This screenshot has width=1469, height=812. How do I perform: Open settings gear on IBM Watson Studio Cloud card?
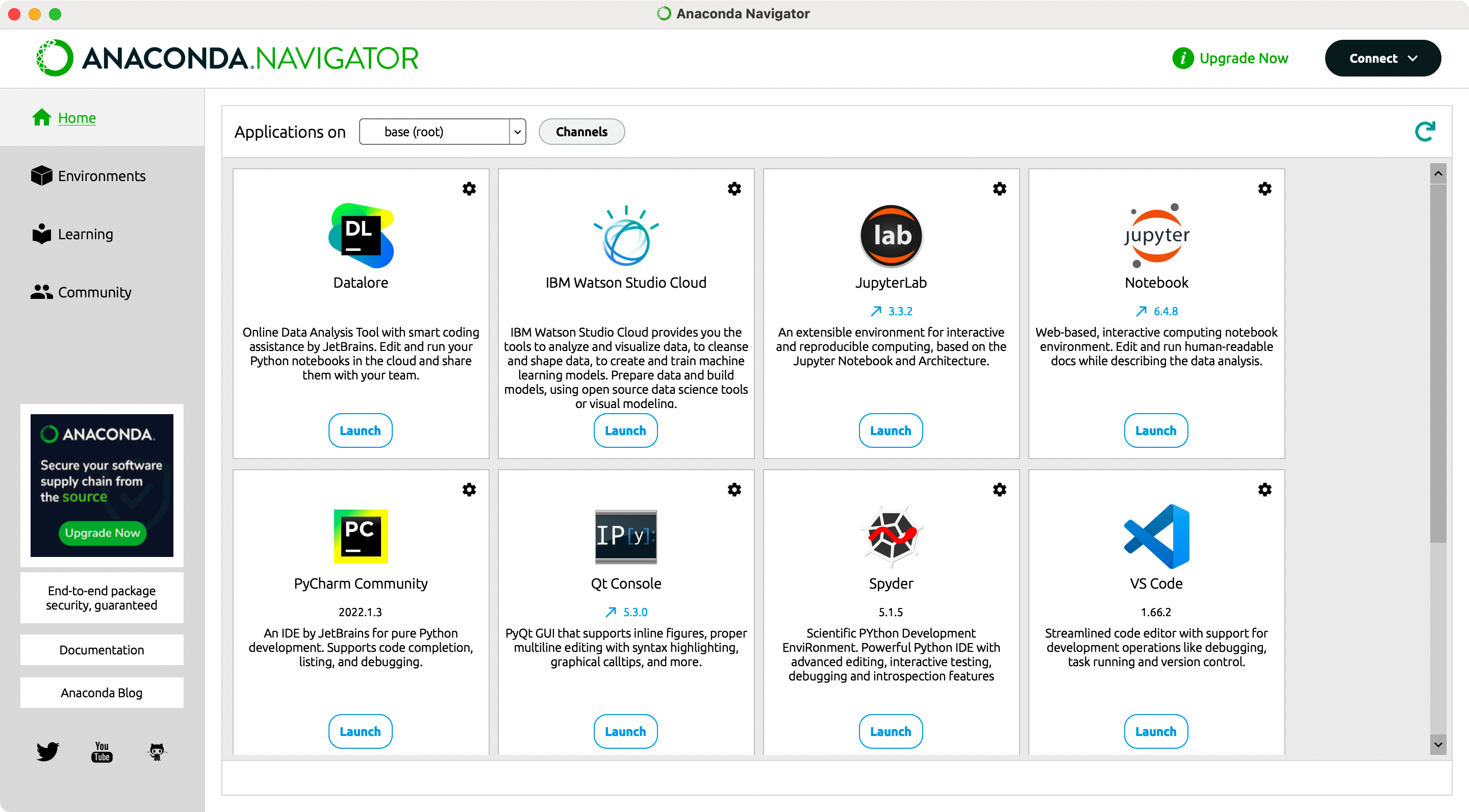pyautogui.click(x=734, y=189)
